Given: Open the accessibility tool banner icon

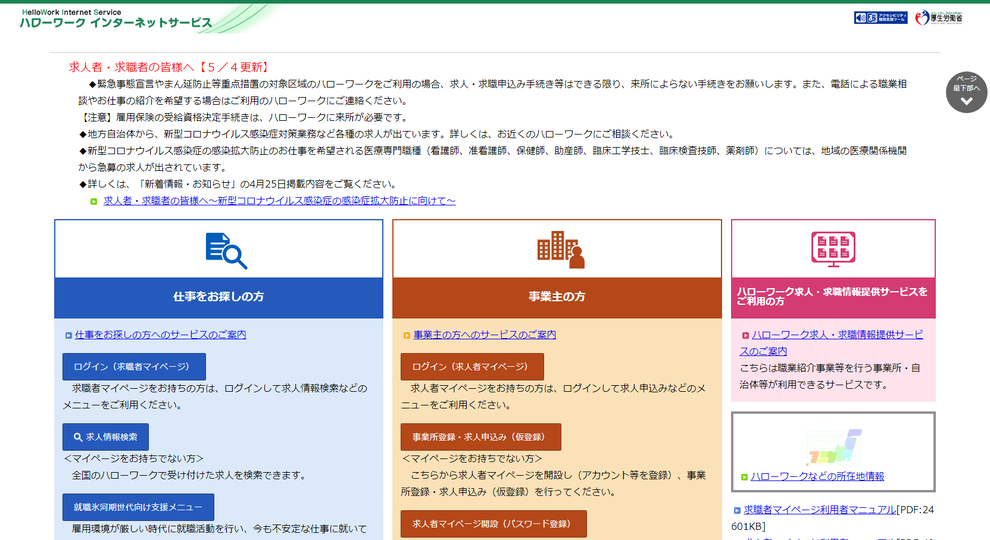Looking at the screenshot, I should [880, 18].
